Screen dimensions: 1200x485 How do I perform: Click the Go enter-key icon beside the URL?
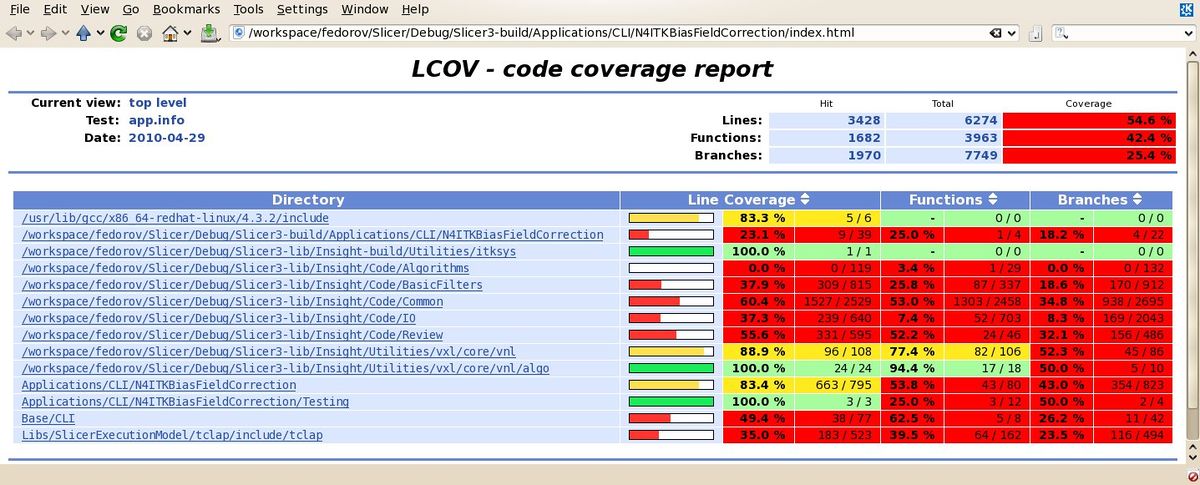point(1035,33)
